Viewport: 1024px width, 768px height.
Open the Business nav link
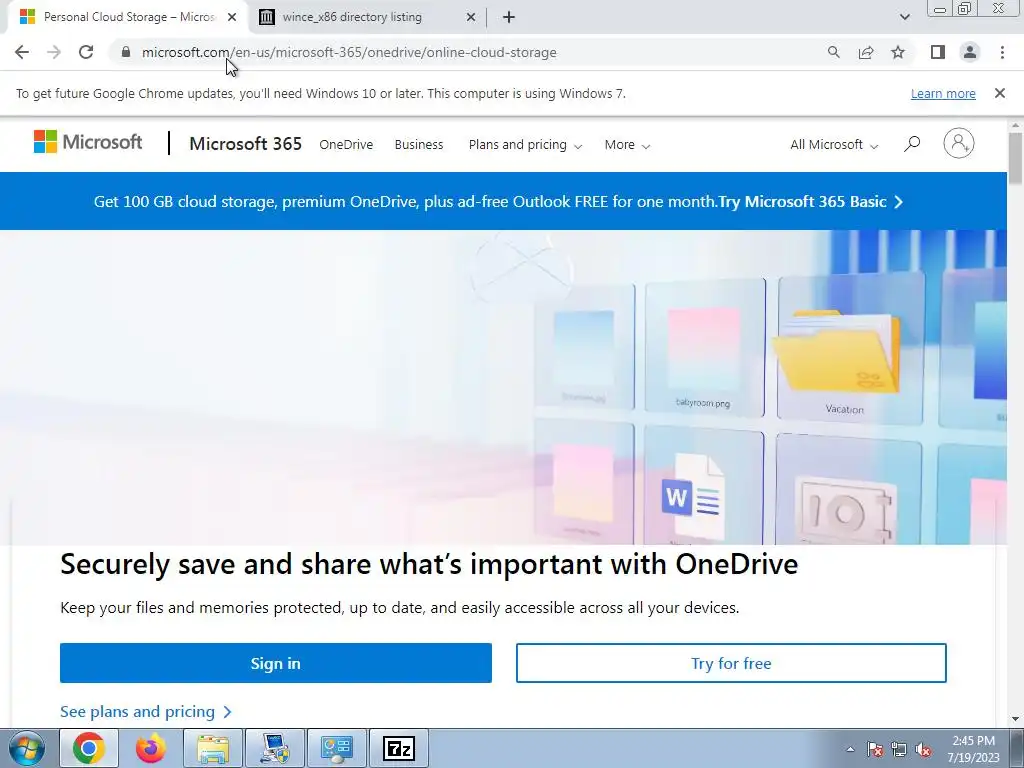(419, 145)
